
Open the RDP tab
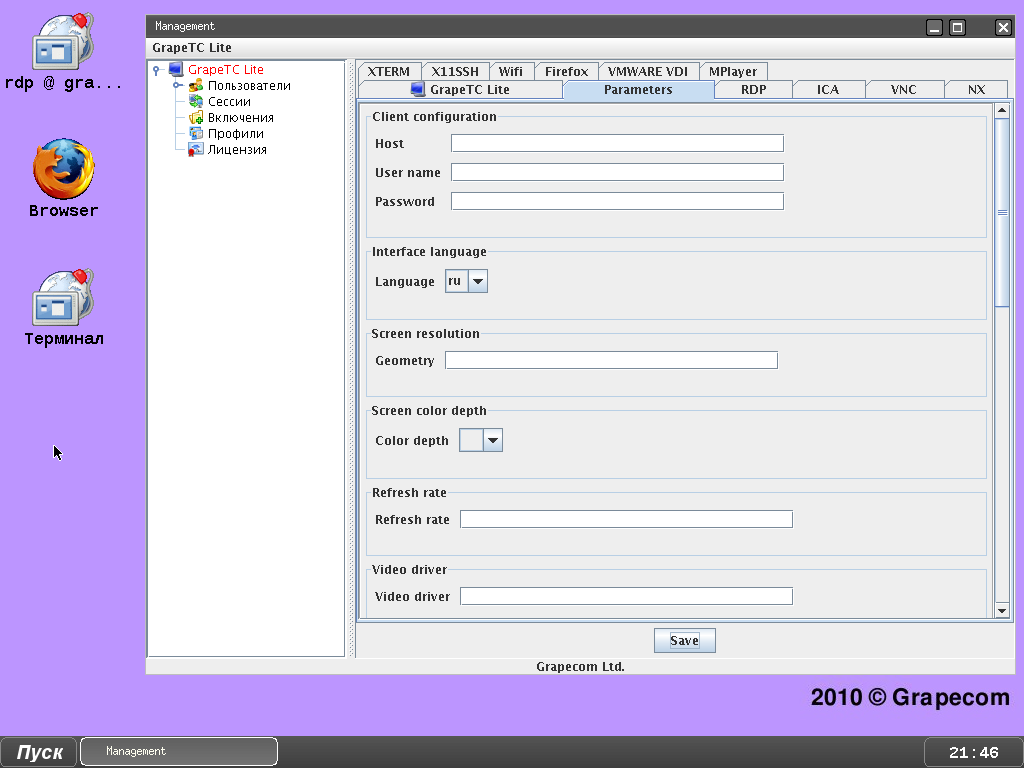[x=754, y=89]
